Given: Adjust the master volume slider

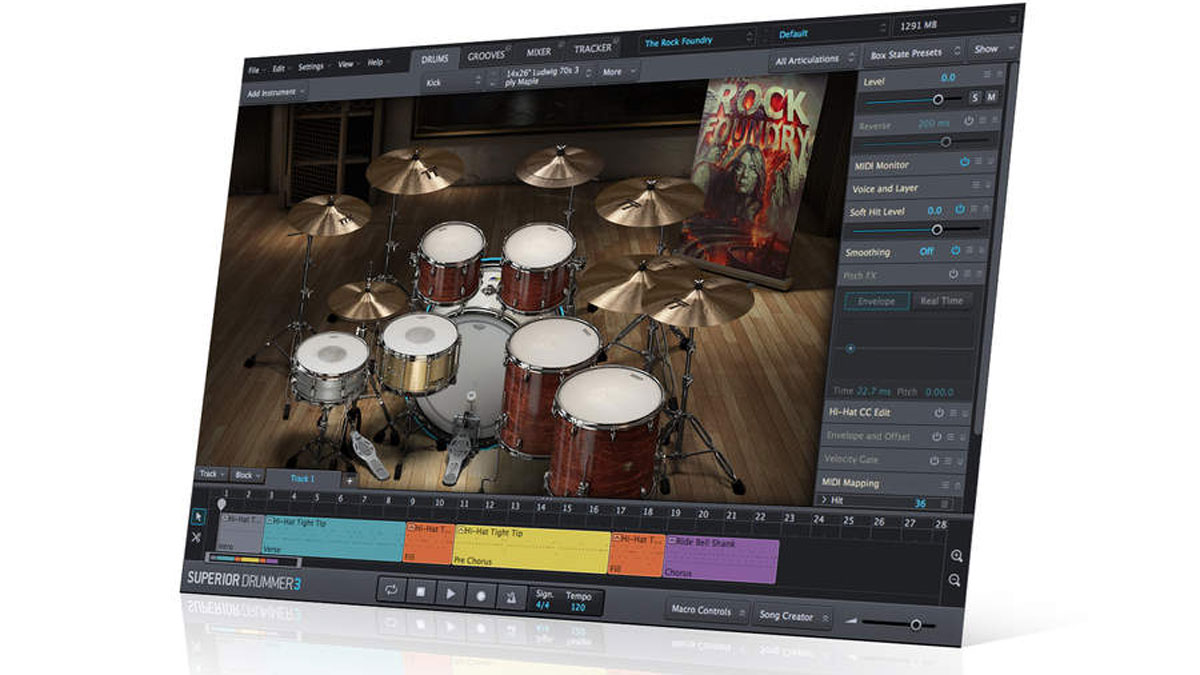Looking at the screenshot, I should click(x=915, y=624).
